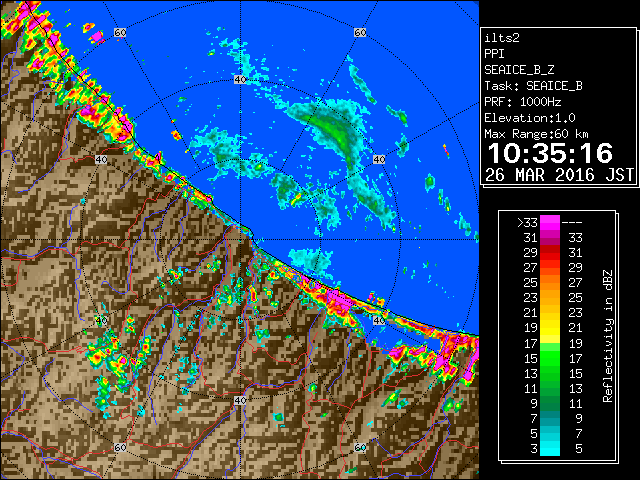The height and width of the screenshot is (480, 640).
Task: Click the radar site name 'ilts2'
Action: (502, 38)
